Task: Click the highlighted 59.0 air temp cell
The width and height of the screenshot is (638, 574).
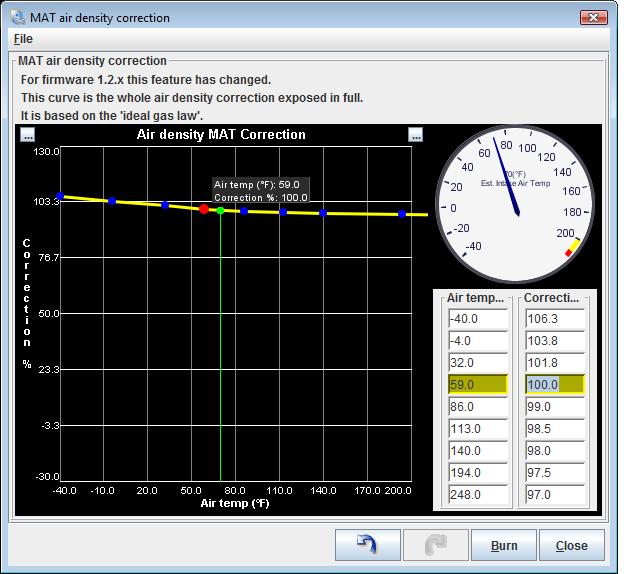Action: pyautogui.click(x=475, y=385)
